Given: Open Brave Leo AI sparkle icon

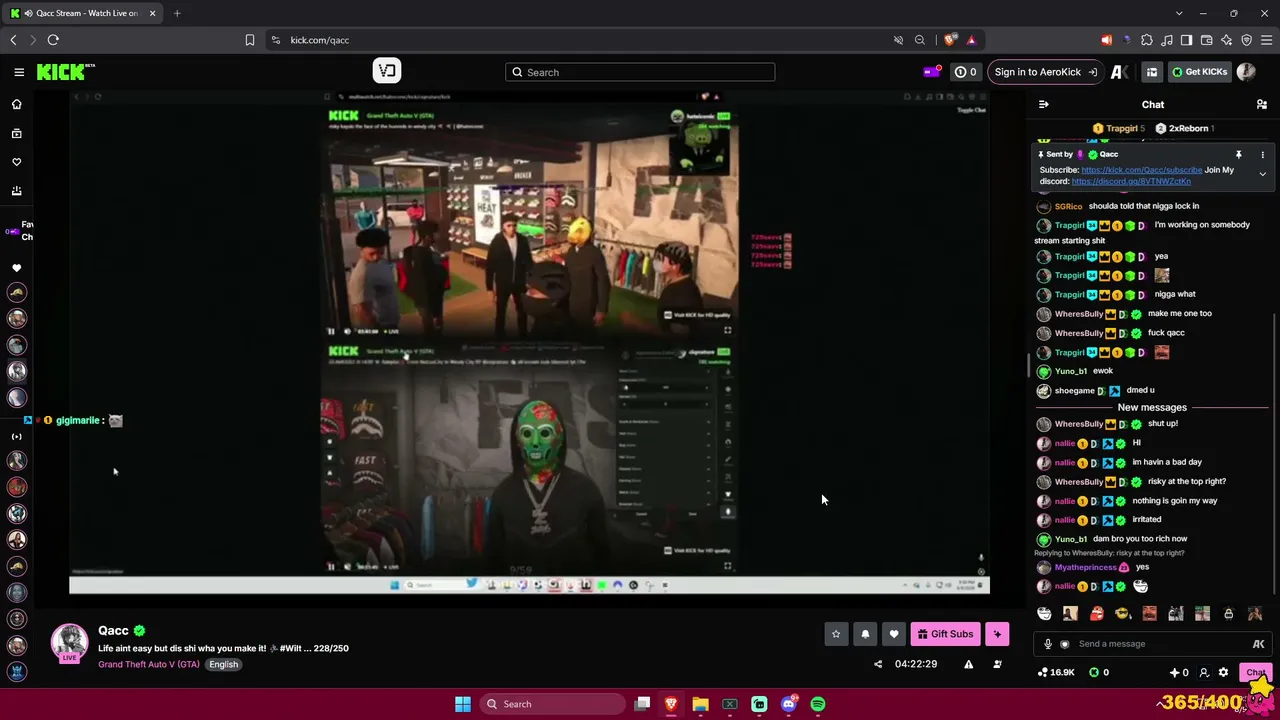Looking at the screenshot, I should click(1226, 40).
